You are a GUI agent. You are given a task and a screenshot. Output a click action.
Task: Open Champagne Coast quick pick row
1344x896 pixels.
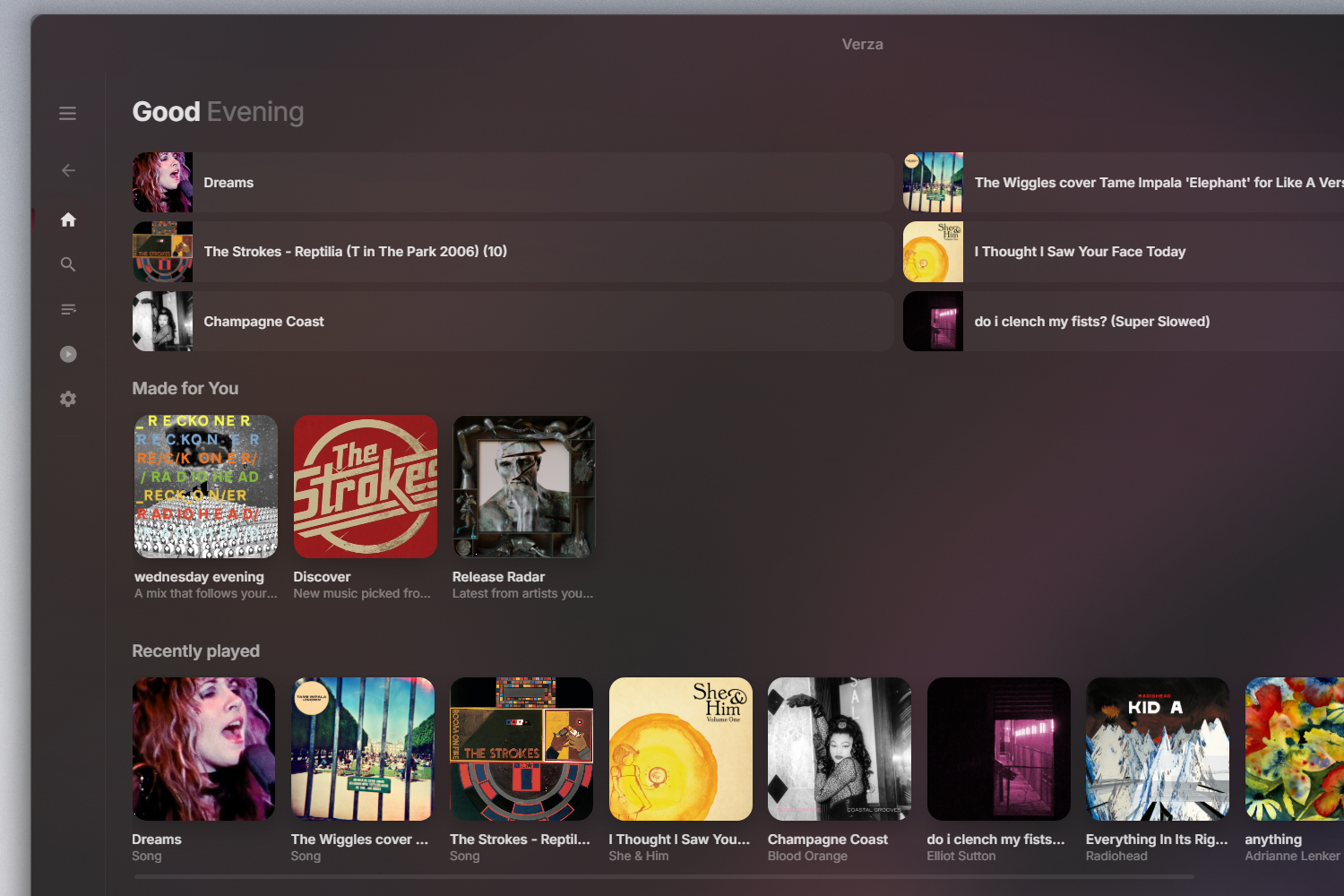[513, 321]
